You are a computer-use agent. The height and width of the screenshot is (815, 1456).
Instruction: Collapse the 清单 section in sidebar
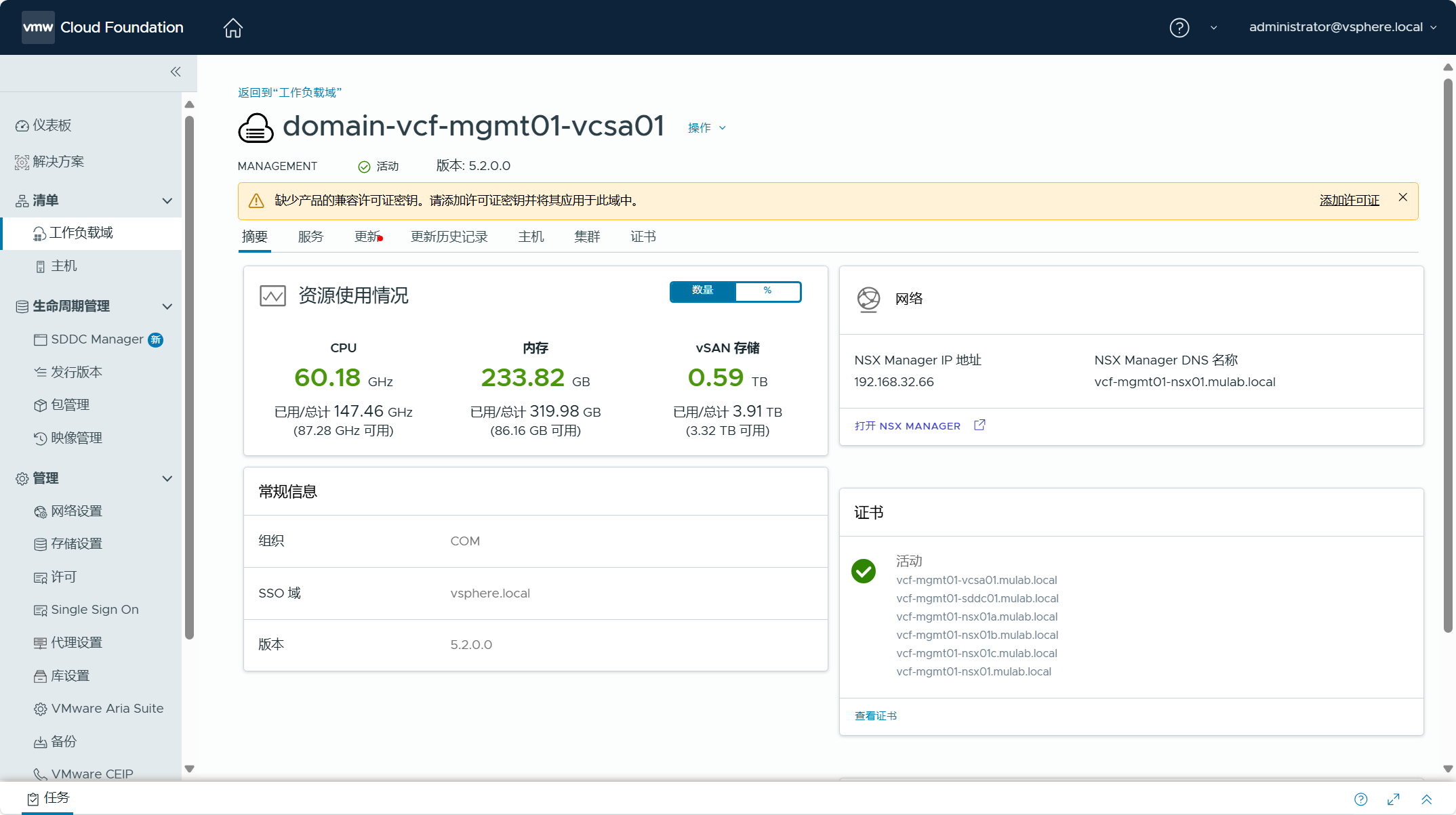coord(167,201)
